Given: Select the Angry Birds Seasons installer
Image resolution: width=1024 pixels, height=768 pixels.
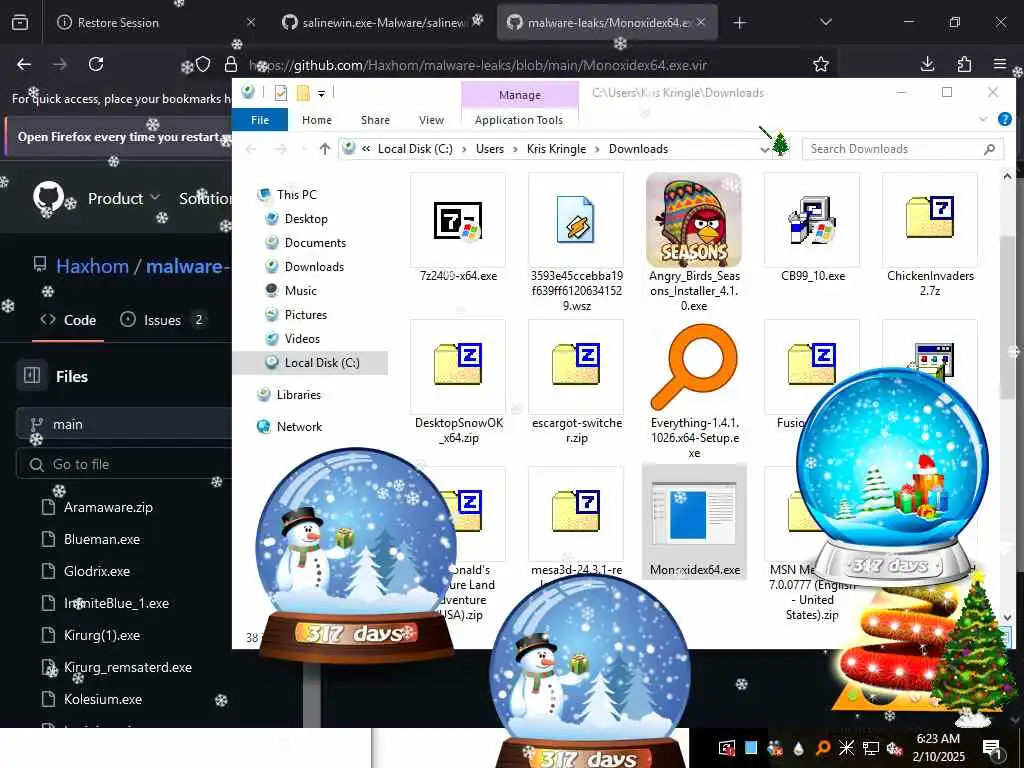Looking at the screenshot, I should tap(694, 243).
